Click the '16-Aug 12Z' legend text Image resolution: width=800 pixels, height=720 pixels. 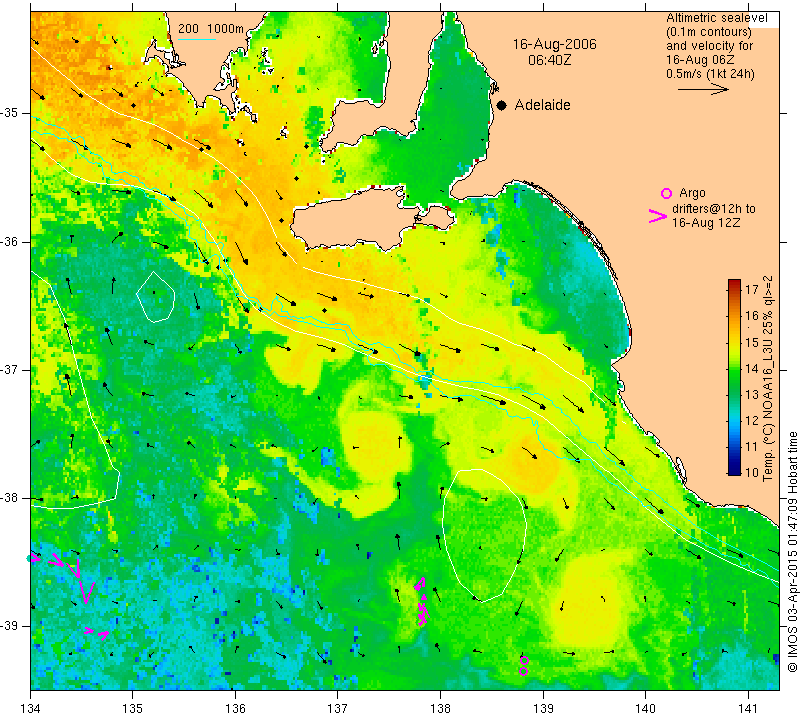(706, 222)
